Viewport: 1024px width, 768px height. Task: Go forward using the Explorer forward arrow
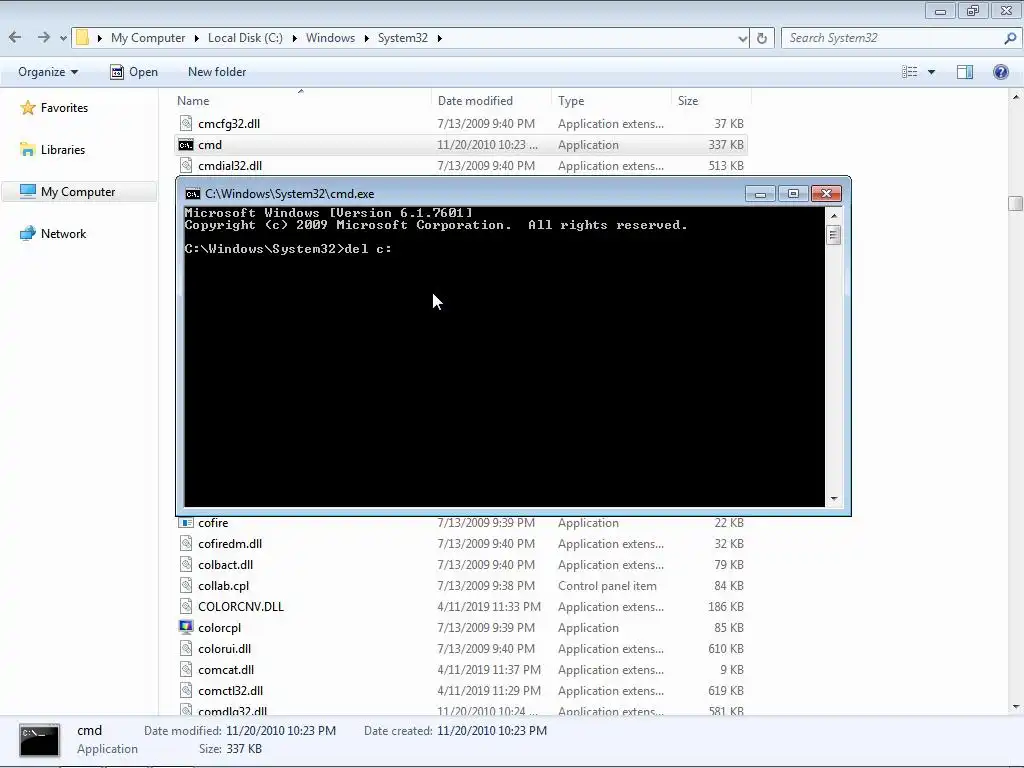43,37
